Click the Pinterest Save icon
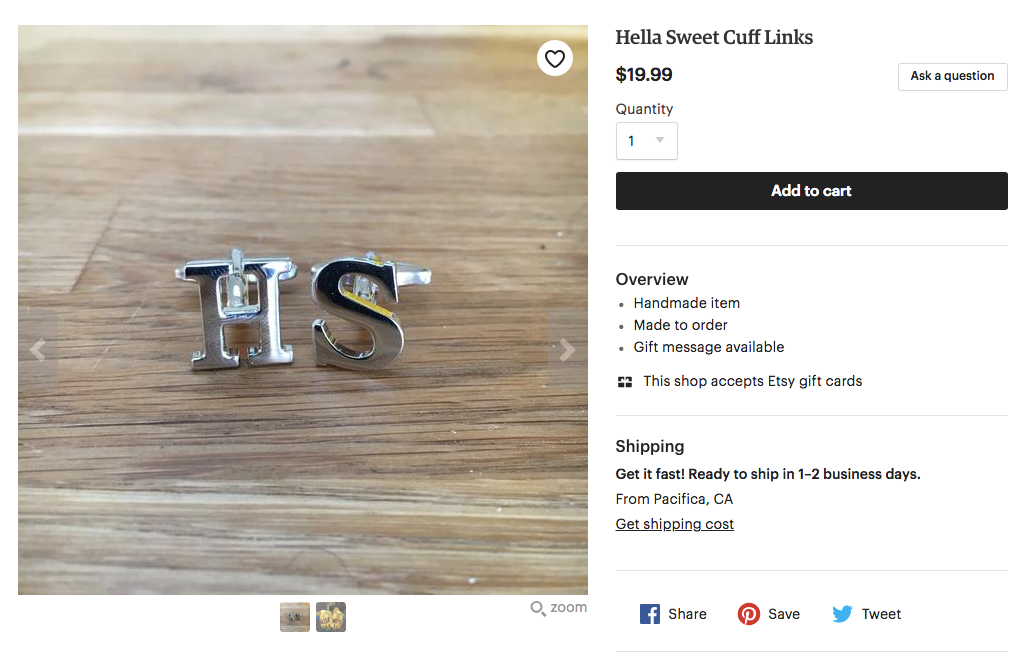 tap(749, 614)
